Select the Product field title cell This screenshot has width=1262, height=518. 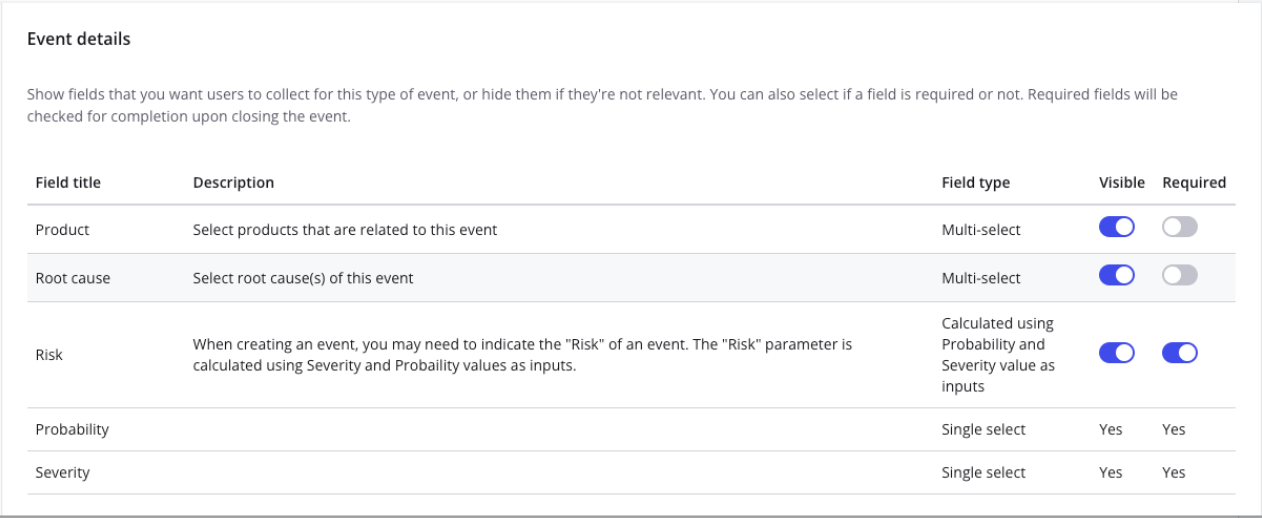(62, 230)
